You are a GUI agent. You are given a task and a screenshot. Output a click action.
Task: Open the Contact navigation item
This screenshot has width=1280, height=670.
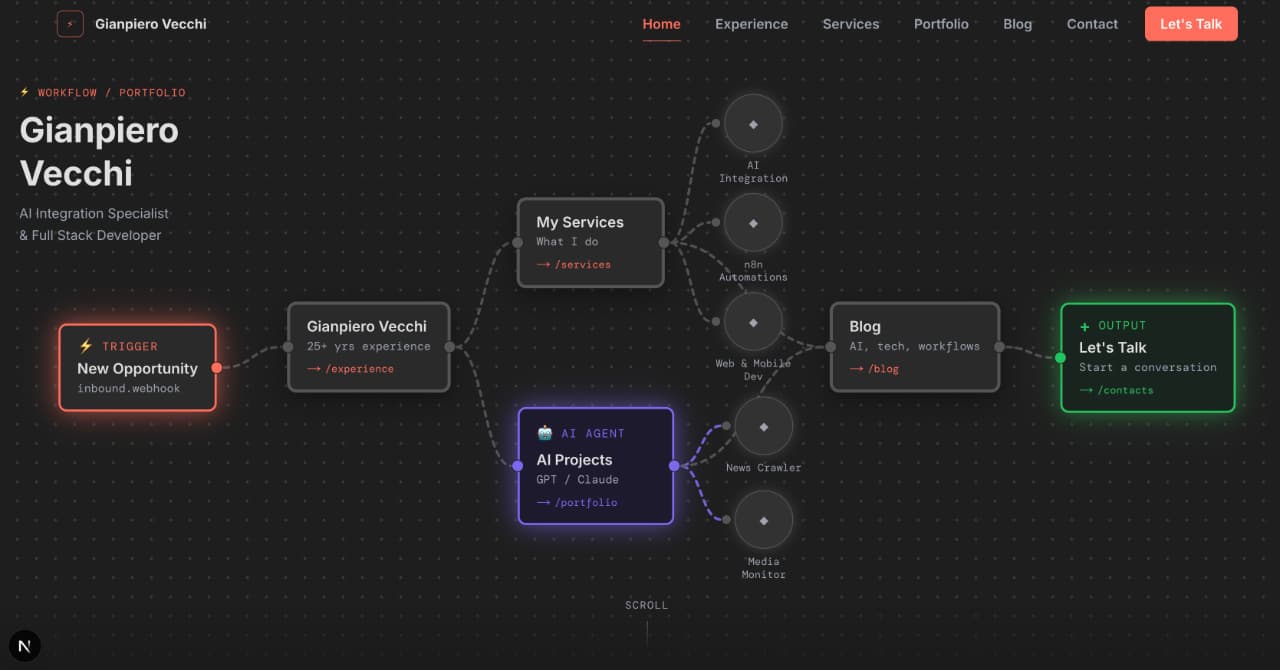click(x=1092, y=24)
